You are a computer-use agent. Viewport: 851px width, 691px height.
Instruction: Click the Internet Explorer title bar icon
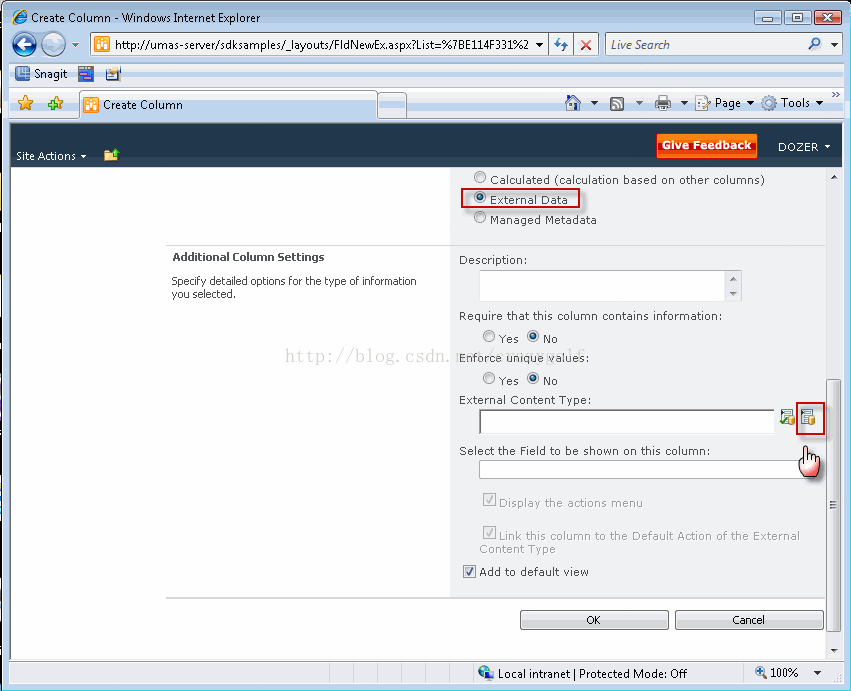(x=20, y=17)
